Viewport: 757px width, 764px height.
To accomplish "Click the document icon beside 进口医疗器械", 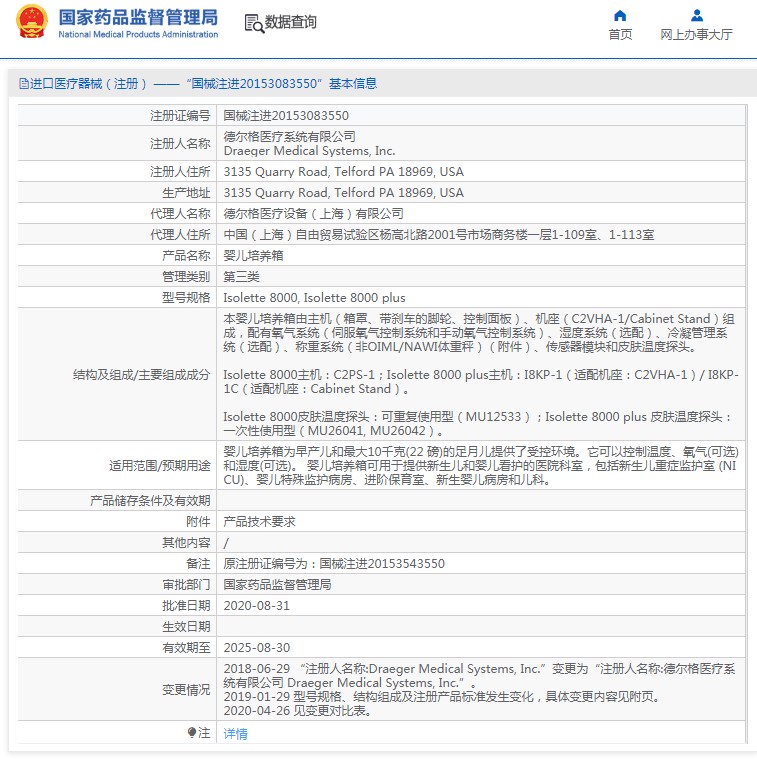I will pyautogui.click(x=23, y=83).
